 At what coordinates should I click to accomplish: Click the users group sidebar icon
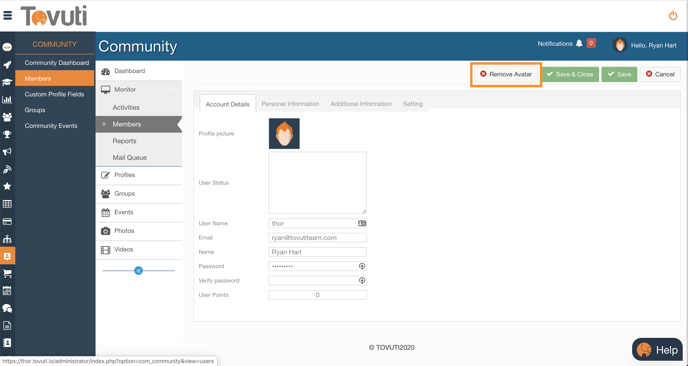[x=7, y=117]
